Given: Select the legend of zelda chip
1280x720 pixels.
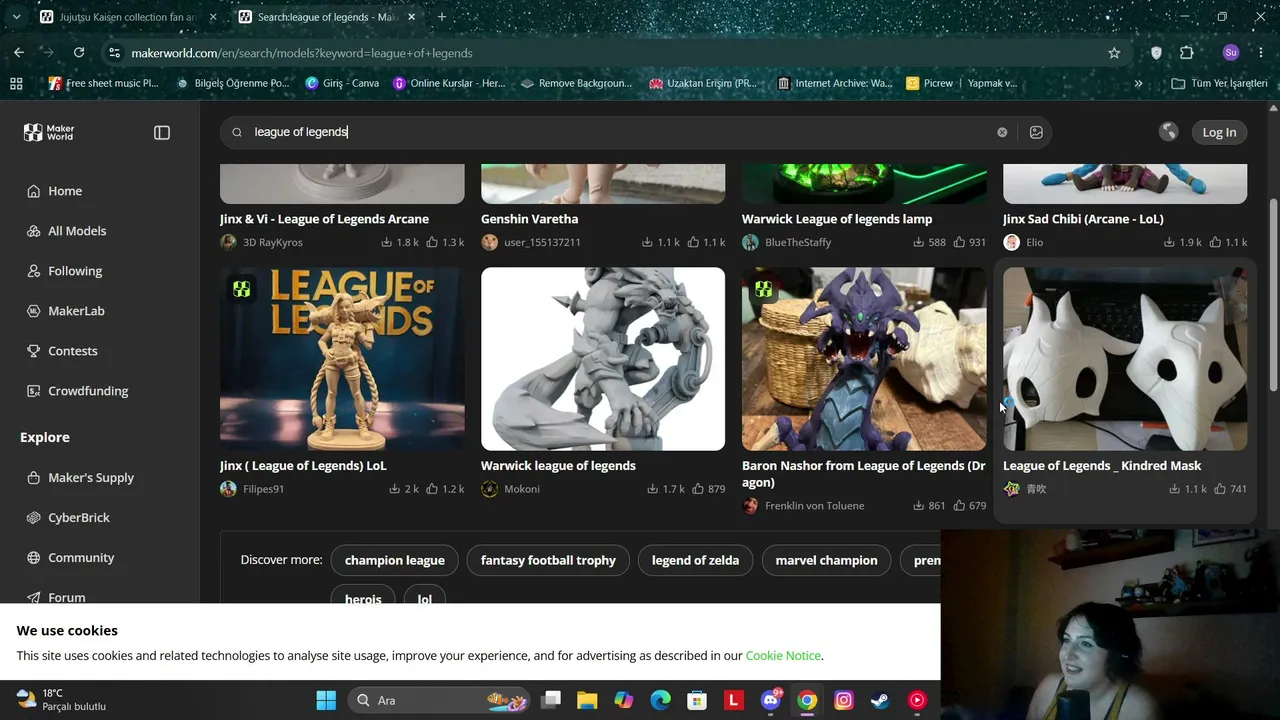Looking at the screenshot, I should click(x=695, y=560).
